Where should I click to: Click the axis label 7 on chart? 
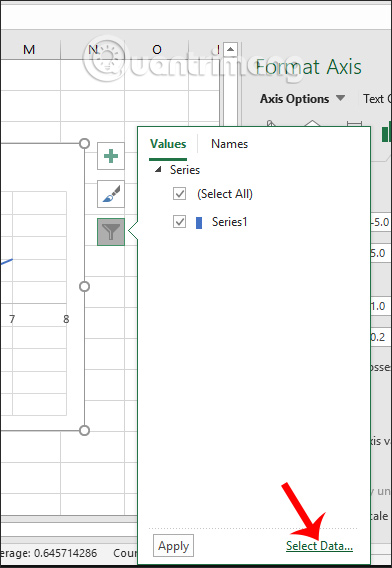(12, 319)
